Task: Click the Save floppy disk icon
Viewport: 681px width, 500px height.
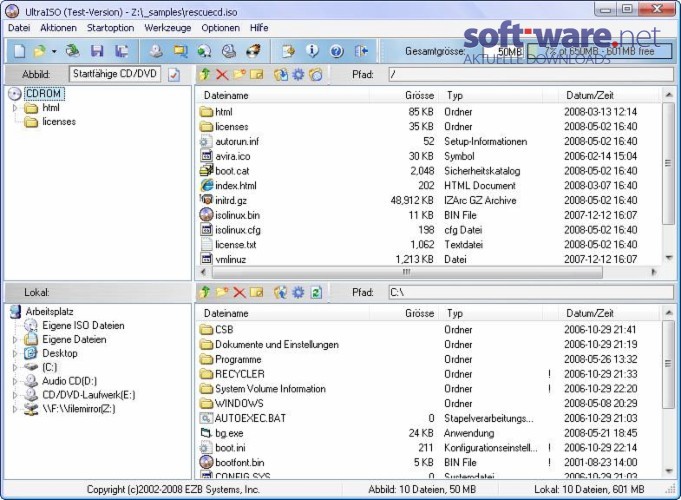Action: click(97, 51)
